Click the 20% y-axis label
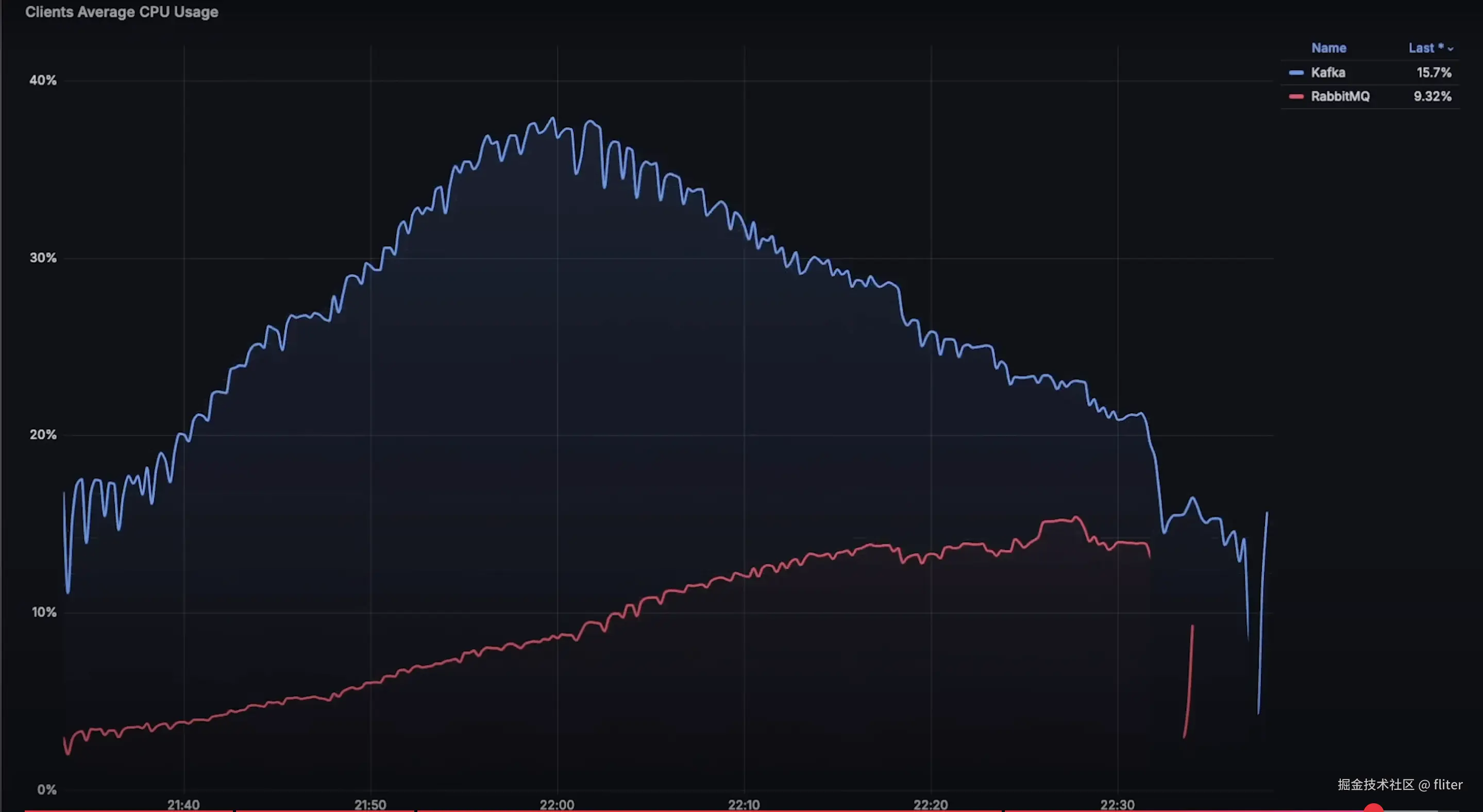 coord(43,435)
